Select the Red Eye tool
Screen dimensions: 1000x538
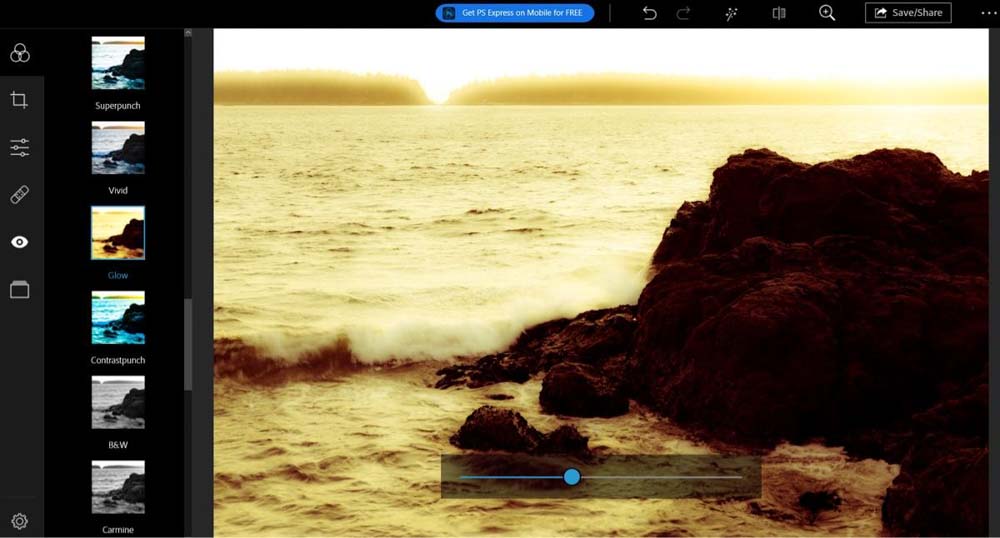[x=20, y=242]
